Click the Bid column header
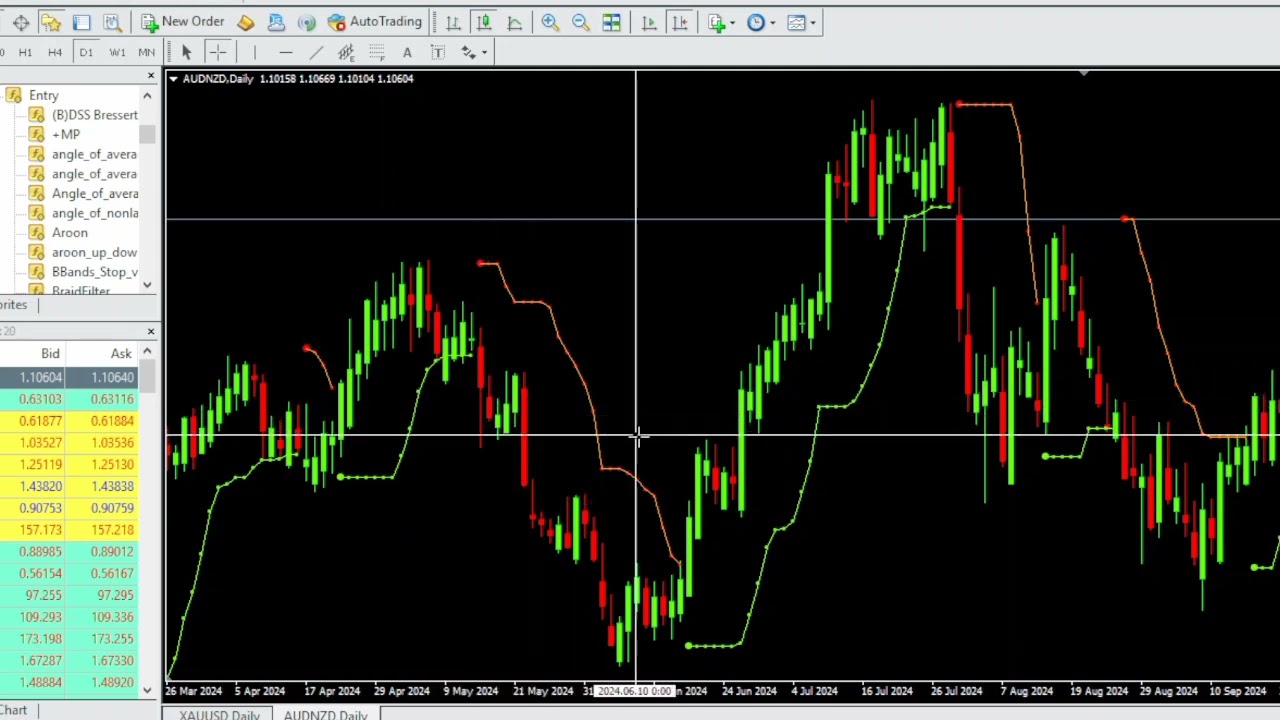 50,353
